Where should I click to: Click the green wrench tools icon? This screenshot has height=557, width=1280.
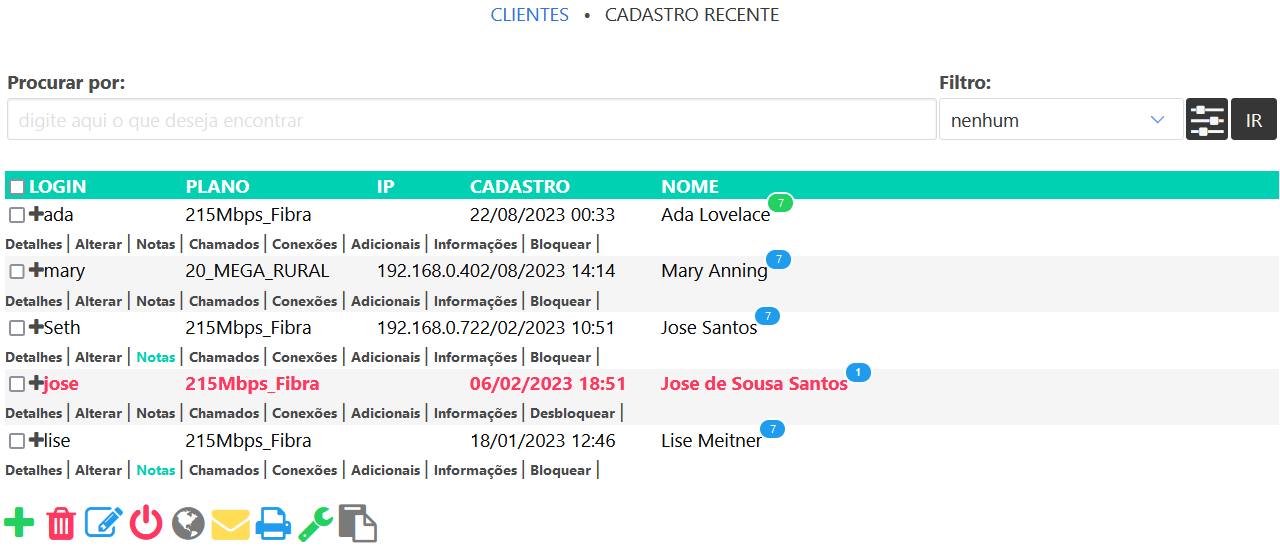315,523
